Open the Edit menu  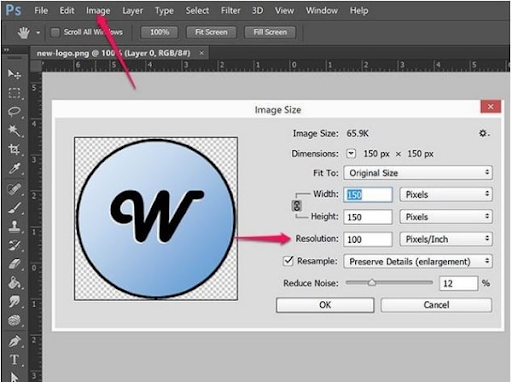coord(67,11)
